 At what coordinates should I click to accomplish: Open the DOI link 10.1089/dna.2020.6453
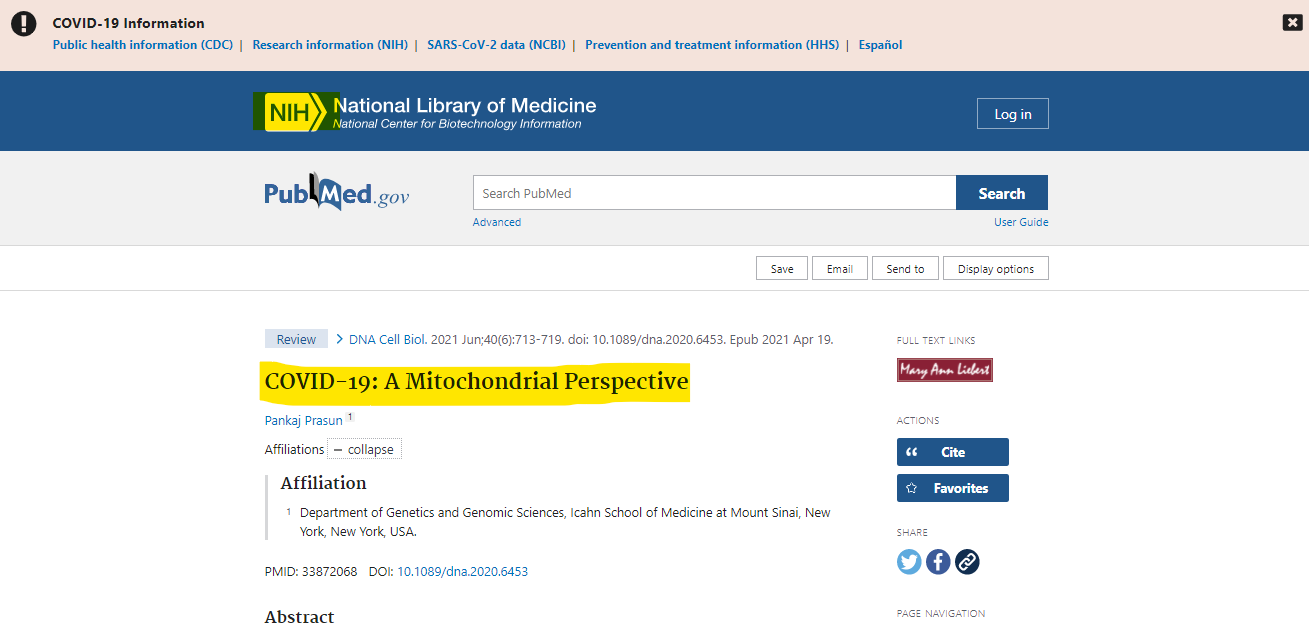coord(463,572)
